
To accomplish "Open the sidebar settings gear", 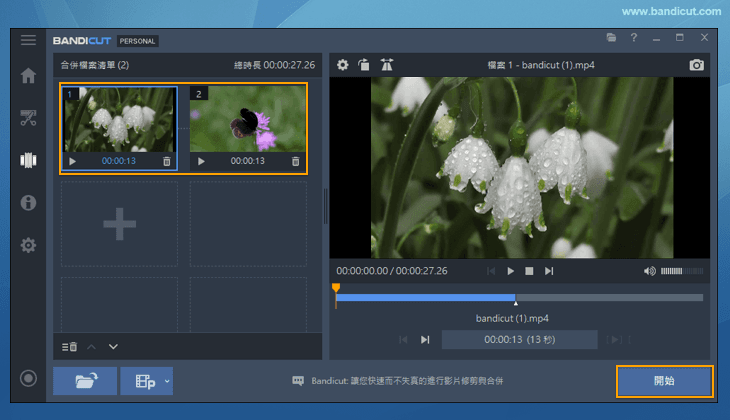I will pyautogui.click(x=28, y=245).
